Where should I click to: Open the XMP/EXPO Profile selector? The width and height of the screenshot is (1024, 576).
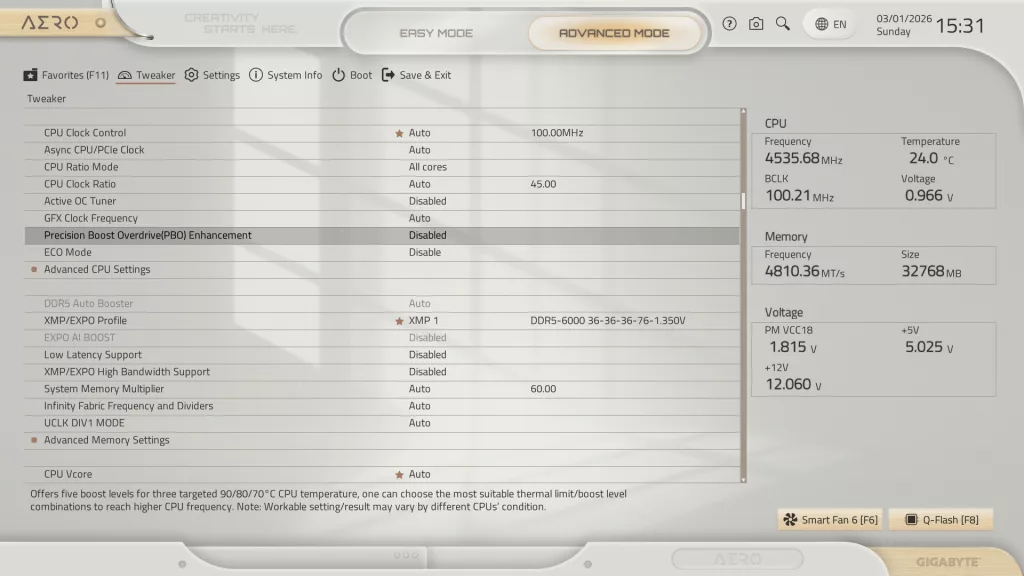(425, 320)
